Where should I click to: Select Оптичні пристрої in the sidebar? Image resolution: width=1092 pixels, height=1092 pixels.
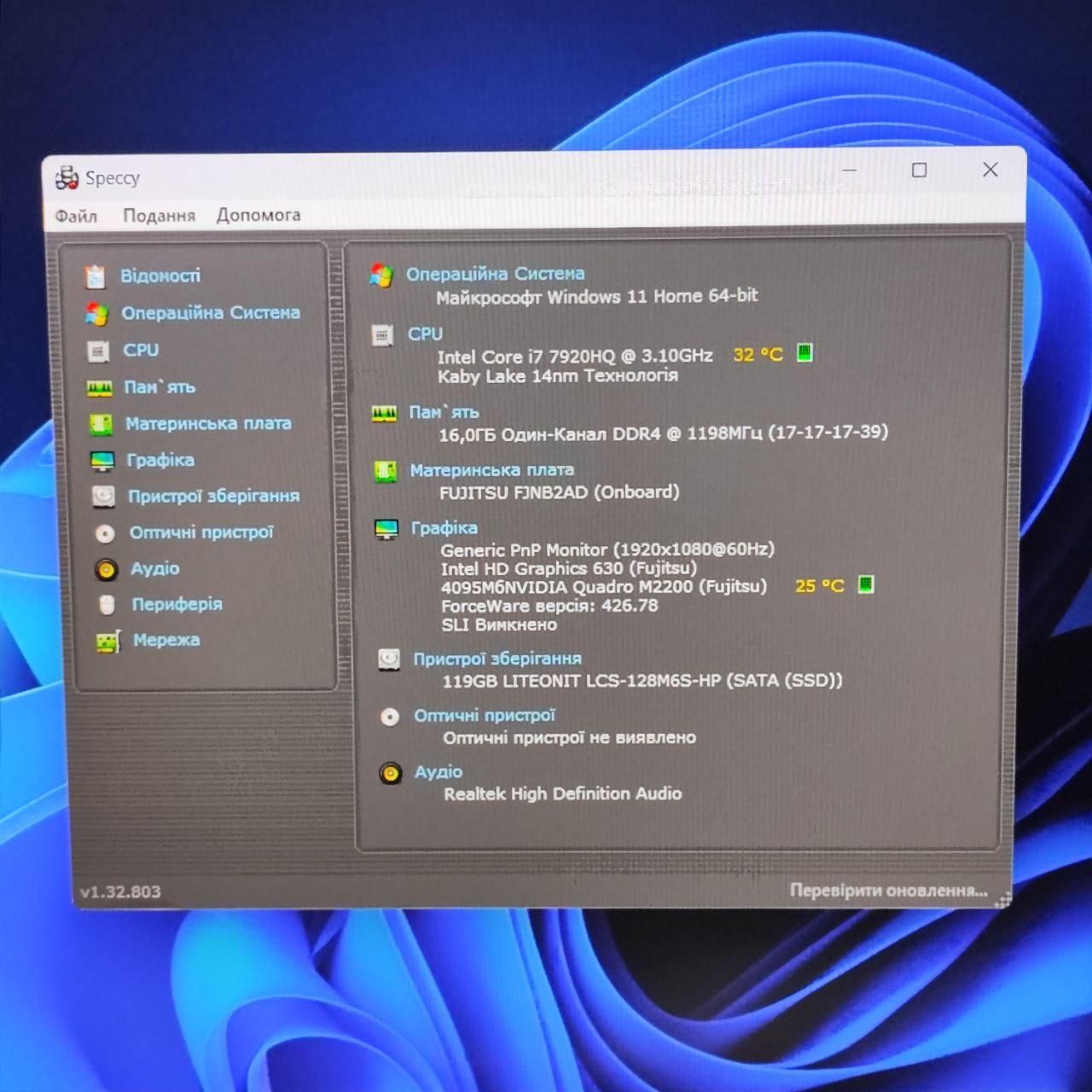click(201, 532)
